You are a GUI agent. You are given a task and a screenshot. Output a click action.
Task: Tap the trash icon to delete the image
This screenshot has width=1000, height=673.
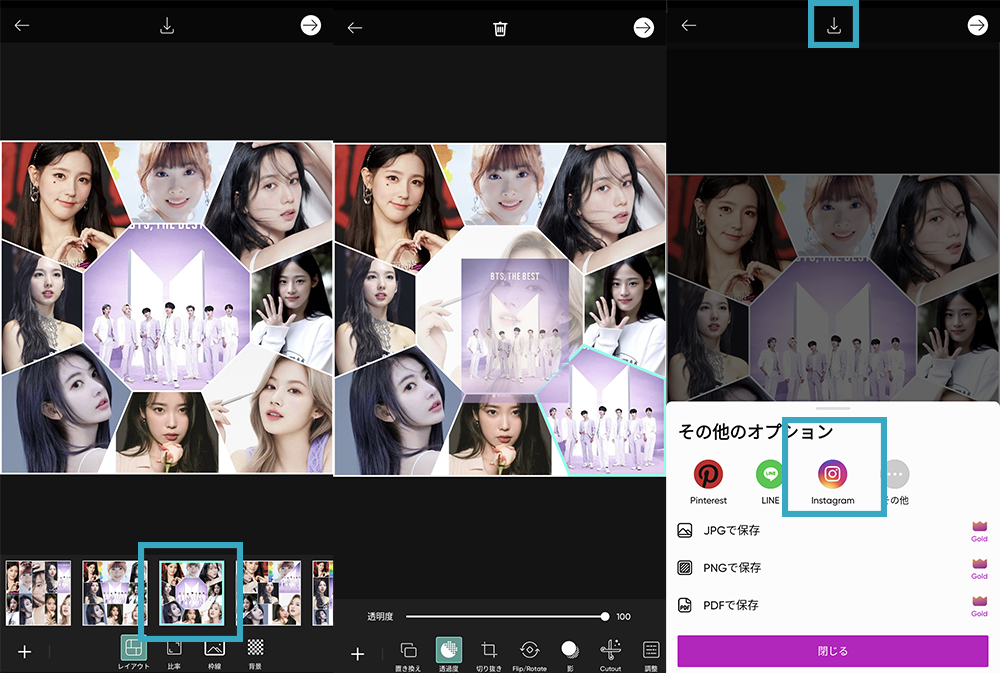click(x=500, y=28)
